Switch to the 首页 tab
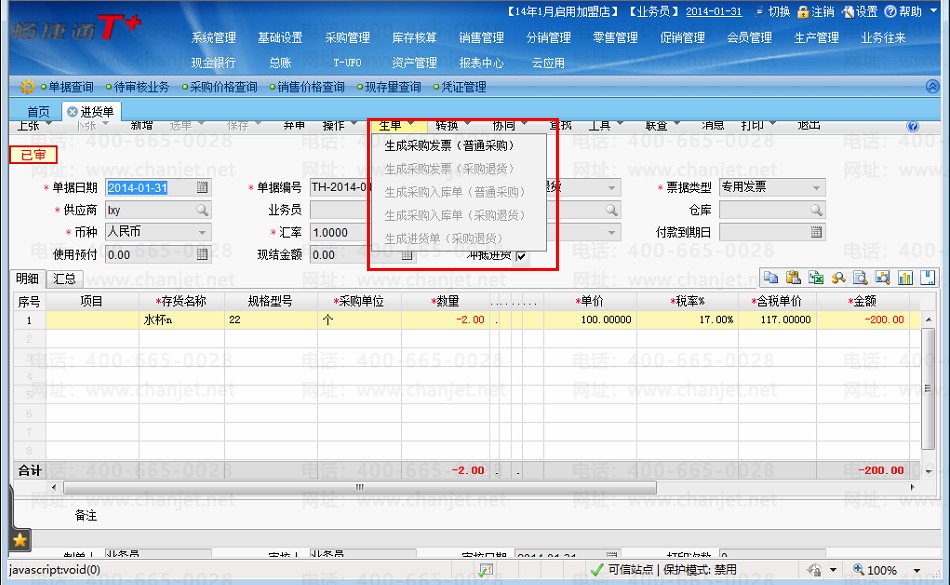This screenshot has width=950, height=585. pyautogui.click(x=38, y=112)
